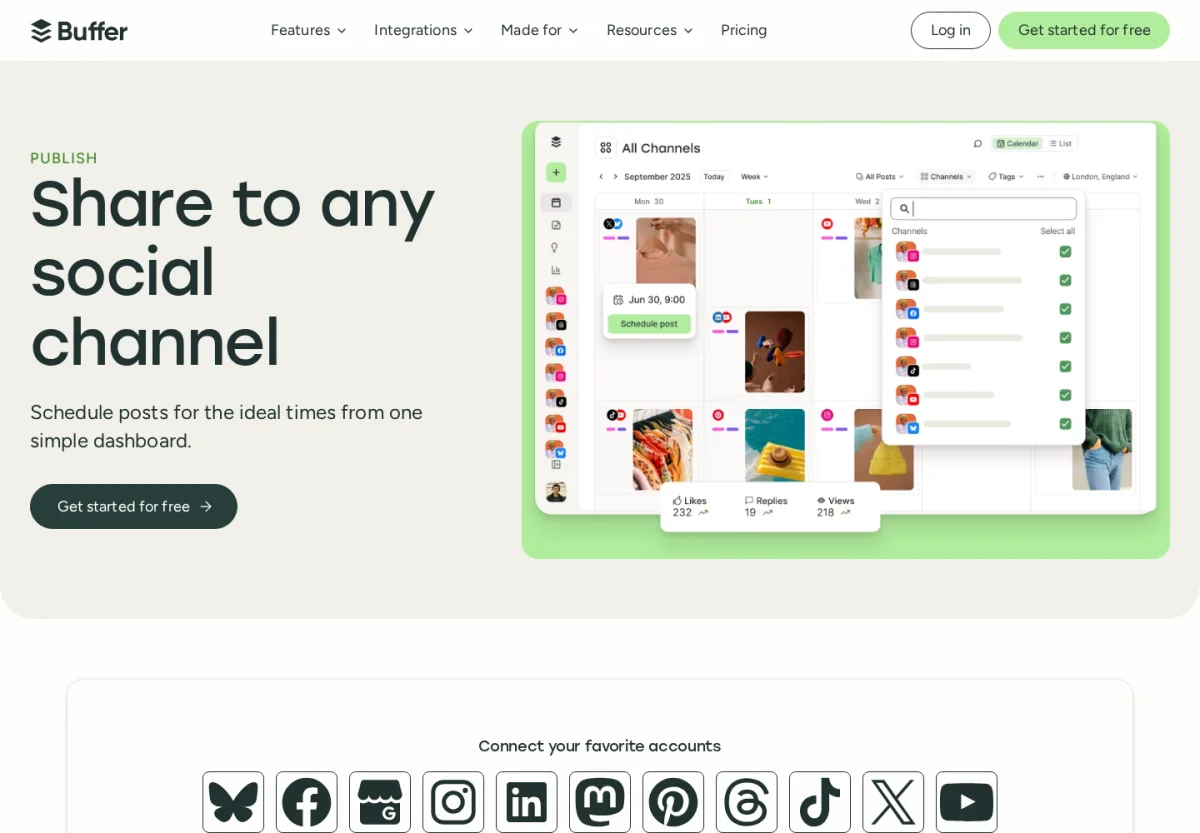Select the YouTube channel avatar in dashboard sidebar
This screenshot has height=833, width=1200.
556,424
